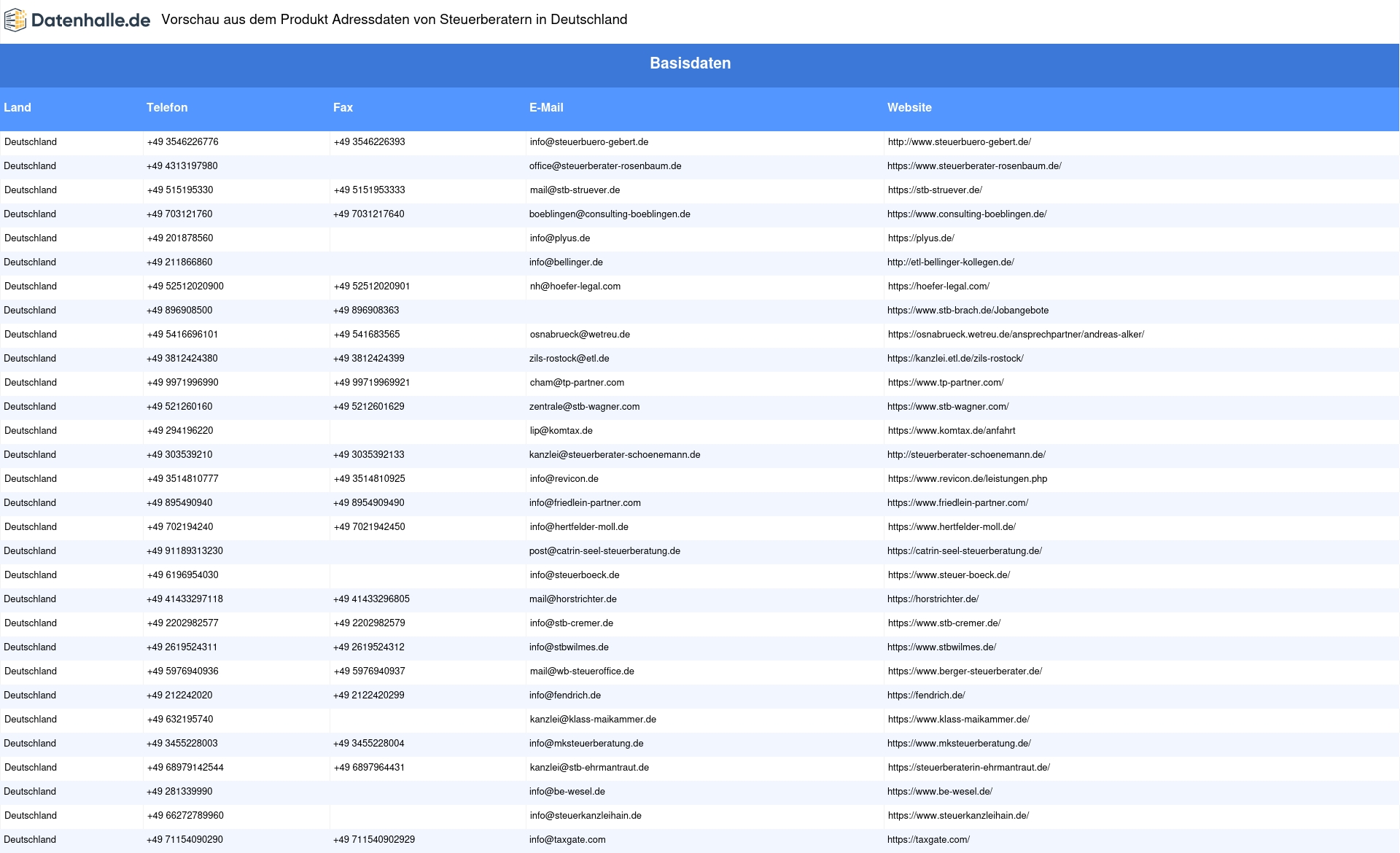
Task: Click website https://taxgate.com/
Action: point(928,840)
